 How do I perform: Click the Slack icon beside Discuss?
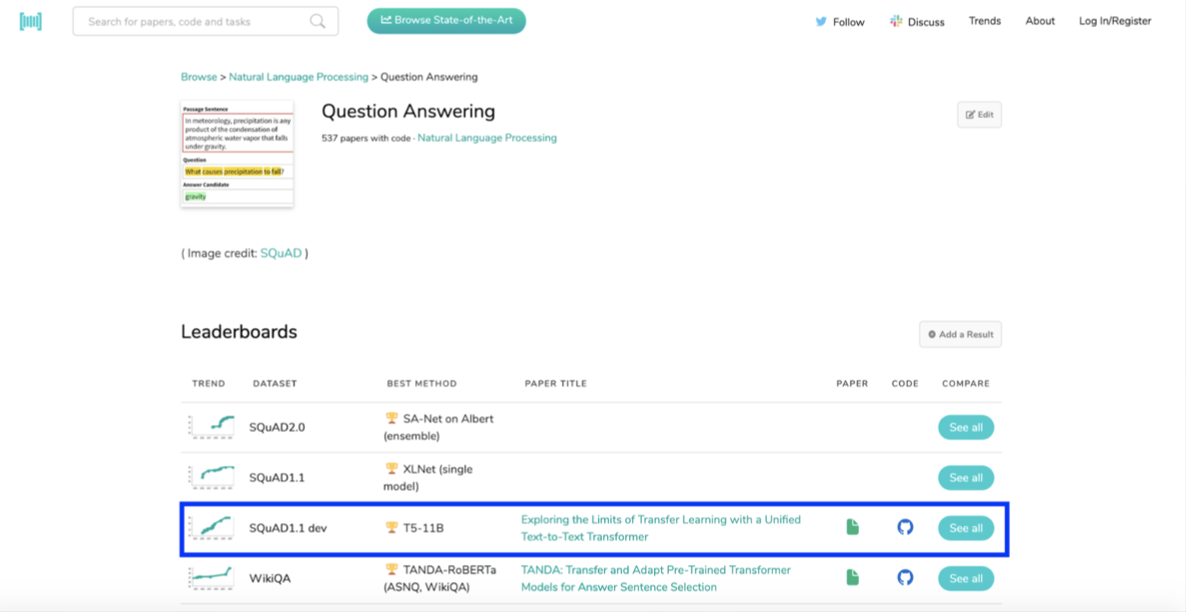click(896, 21)
